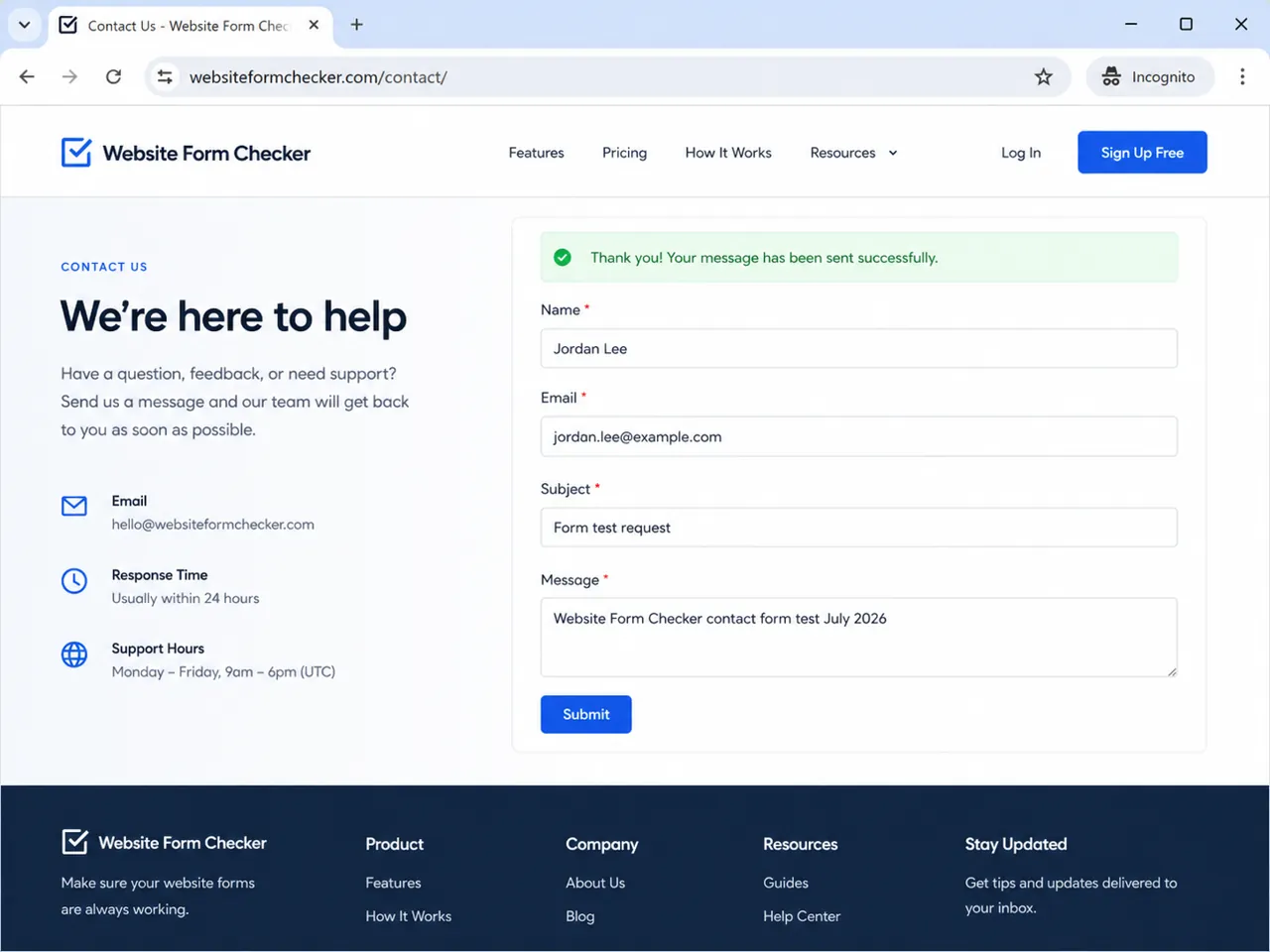
Task: Open the footer Features link
Action: 393,883
